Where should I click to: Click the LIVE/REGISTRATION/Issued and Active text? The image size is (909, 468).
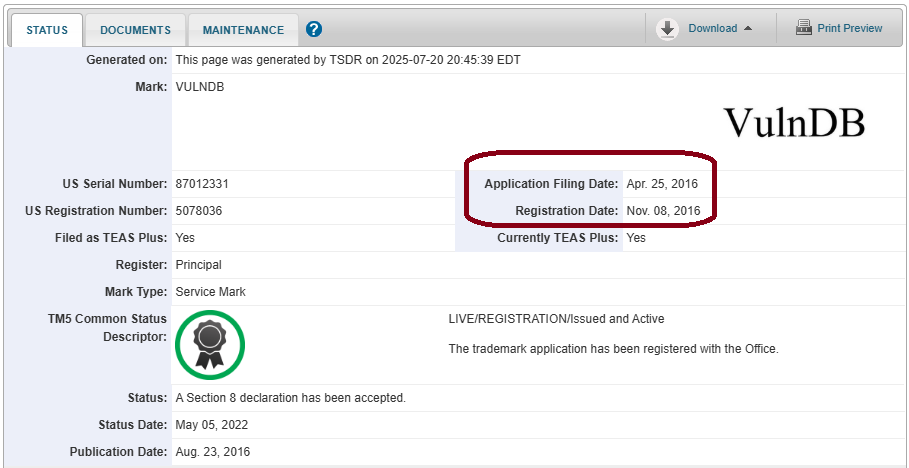[x=556, y=319]
